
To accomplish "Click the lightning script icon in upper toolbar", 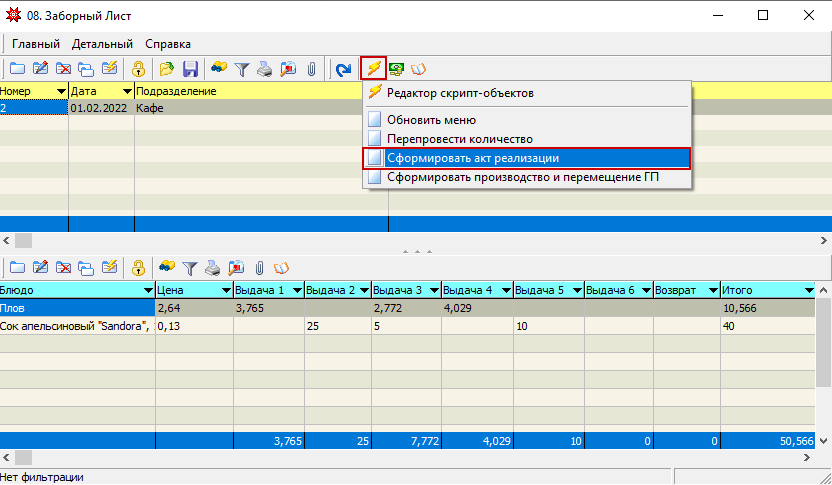I will coord(373,69).
